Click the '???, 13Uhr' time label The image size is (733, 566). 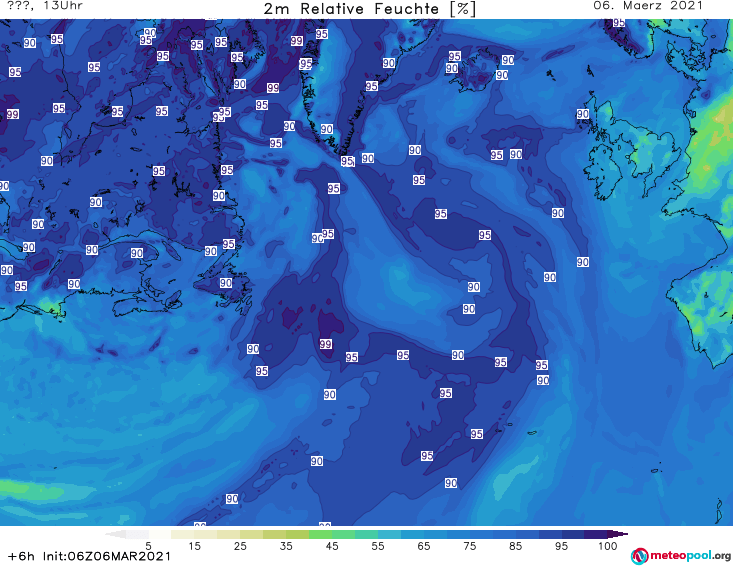coord(45,6)
